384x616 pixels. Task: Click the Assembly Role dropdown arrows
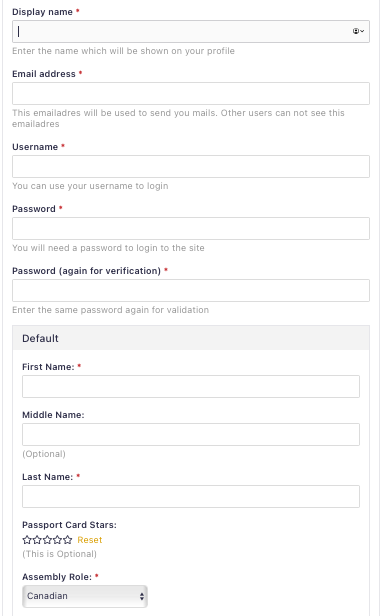pos(141,596)
